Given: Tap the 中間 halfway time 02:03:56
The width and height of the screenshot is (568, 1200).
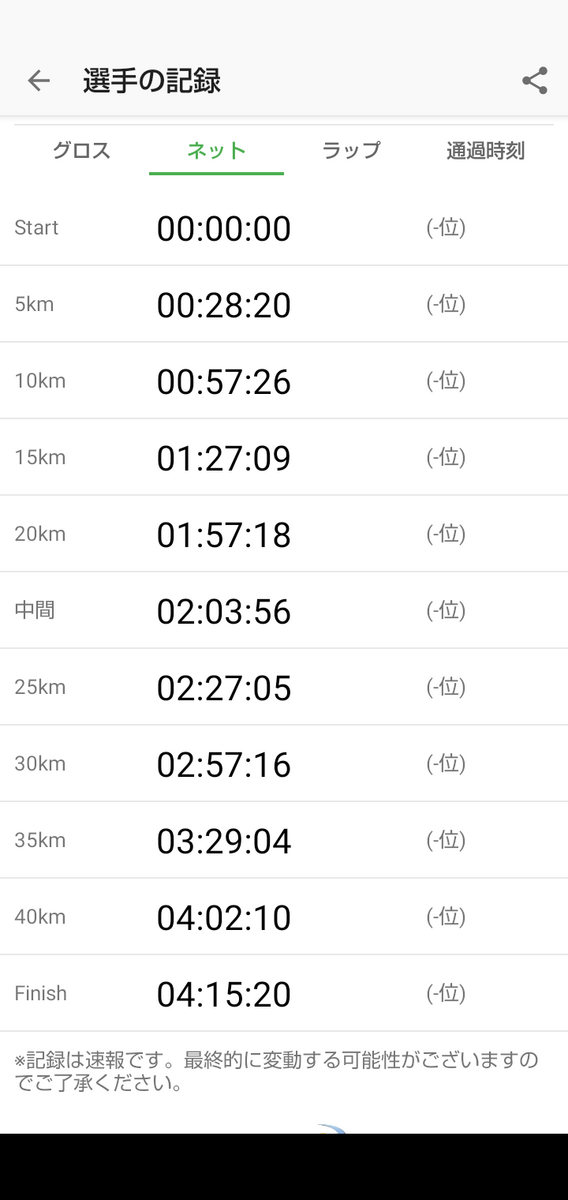Looking at the screenshot, I should (224, 611).
